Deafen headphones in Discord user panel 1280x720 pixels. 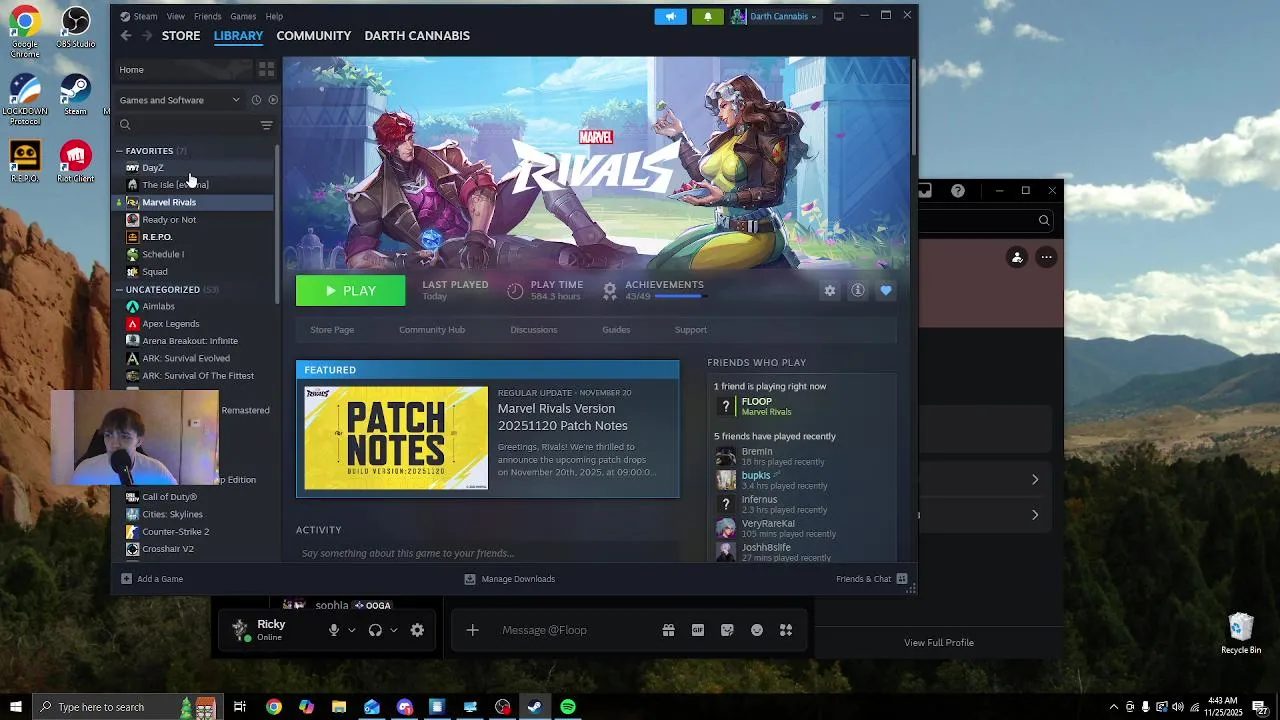pos(375,630)
